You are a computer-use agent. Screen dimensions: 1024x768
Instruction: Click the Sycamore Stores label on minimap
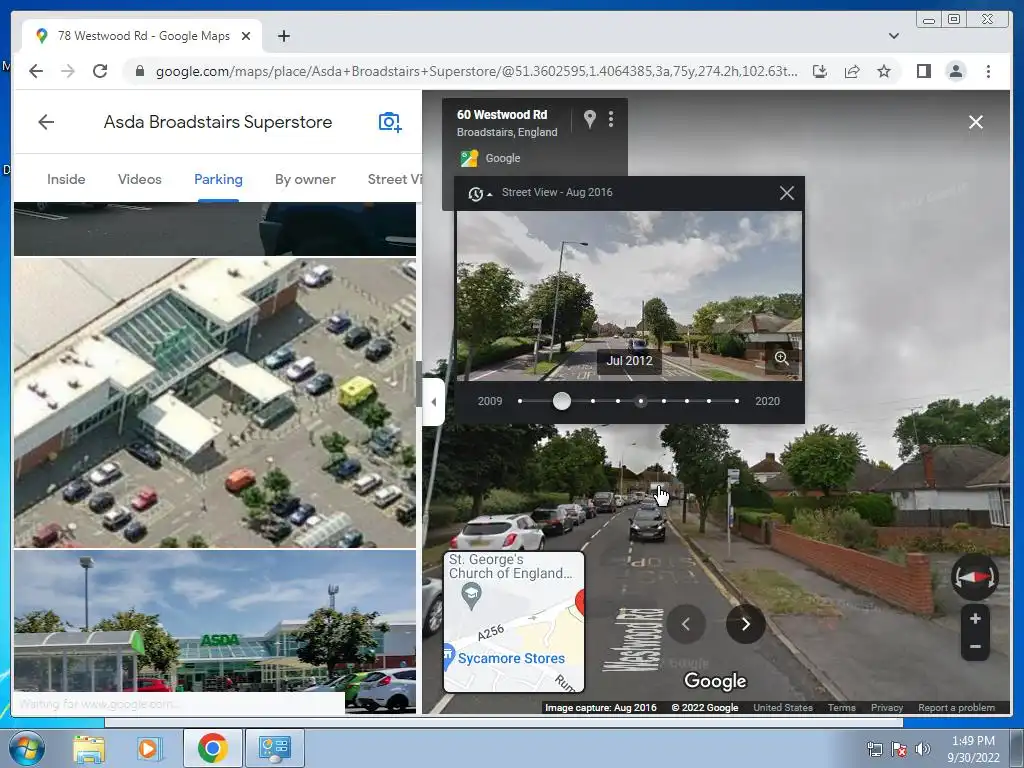511,658
